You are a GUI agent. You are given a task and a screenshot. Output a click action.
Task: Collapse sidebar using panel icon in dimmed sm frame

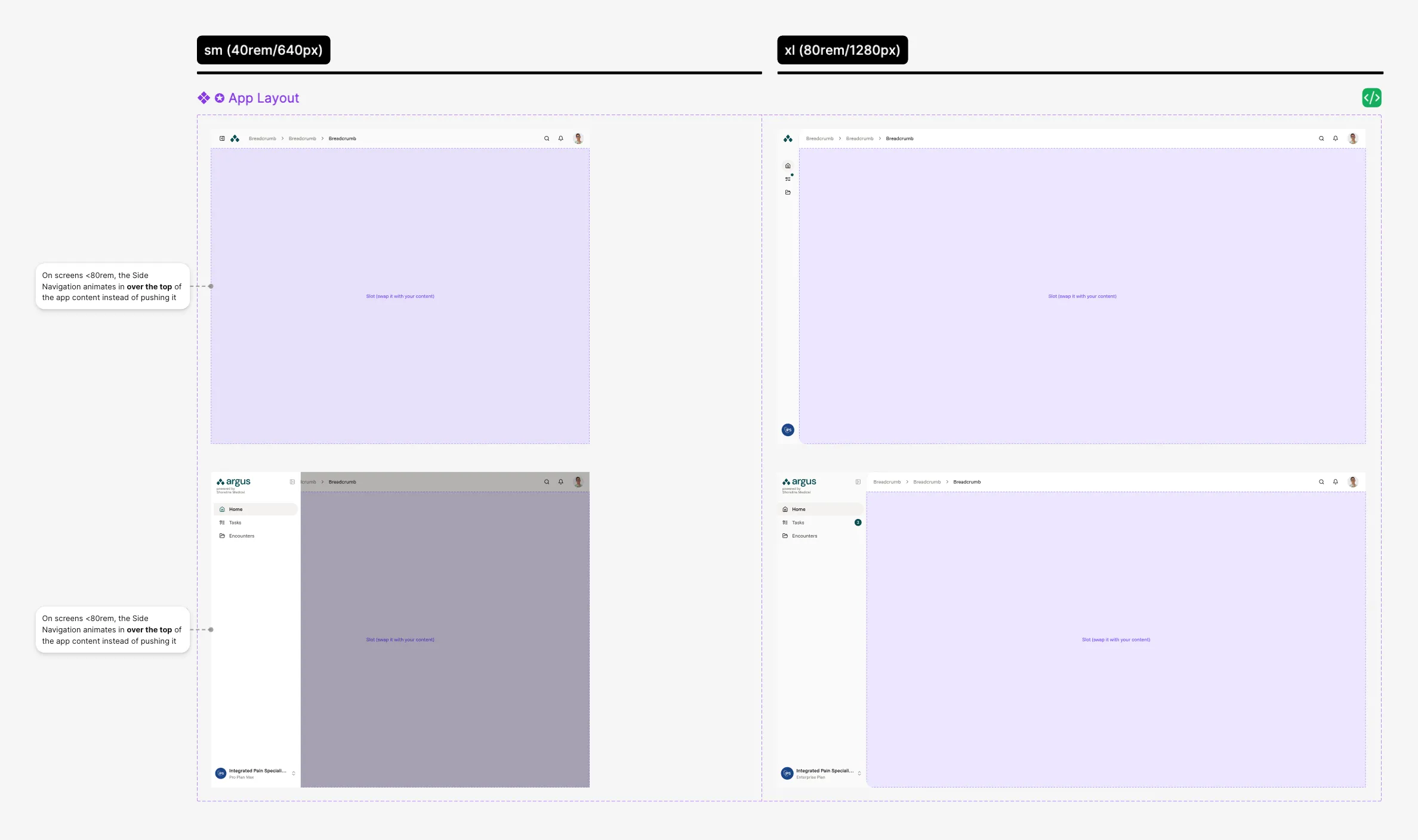pyautogui.click(x=292, y=482)
